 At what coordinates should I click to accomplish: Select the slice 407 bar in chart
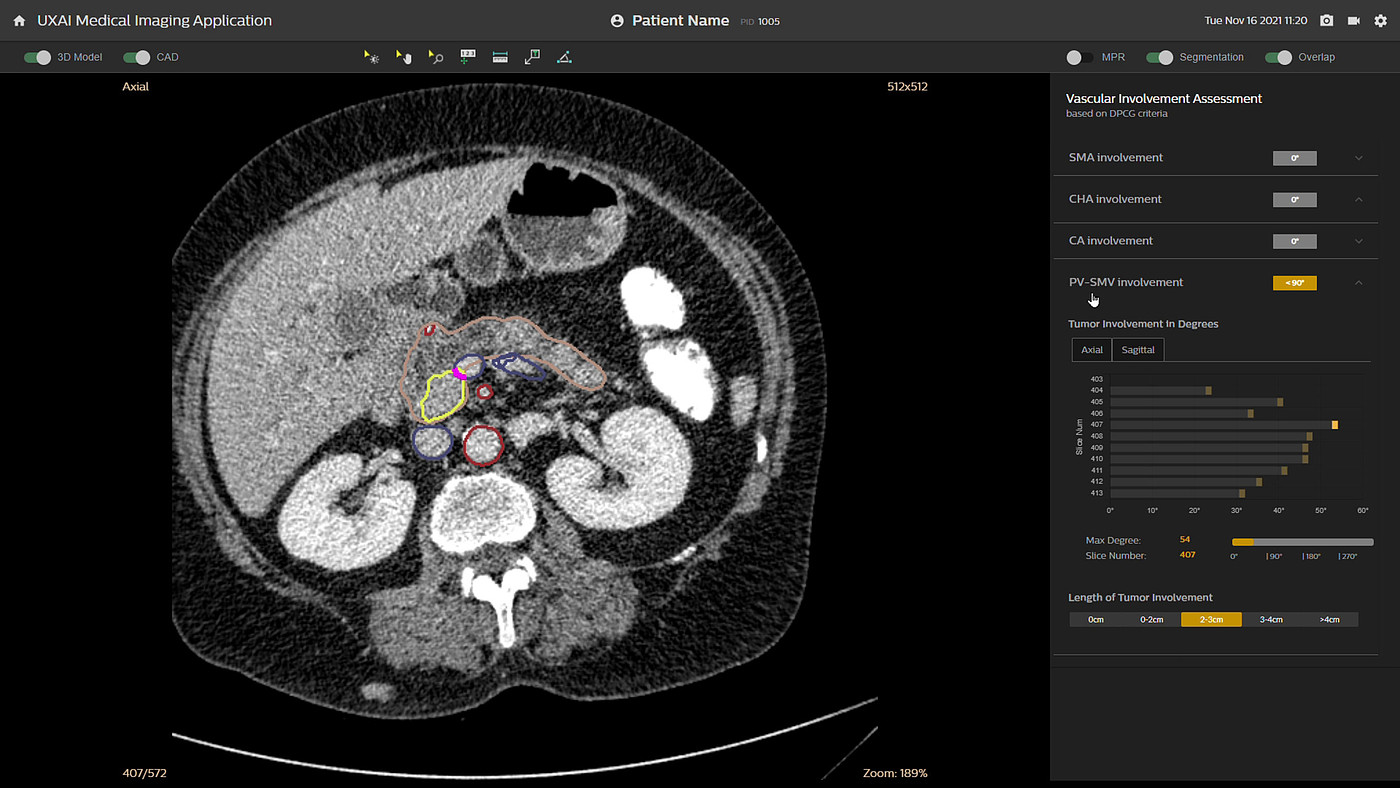1224,425
